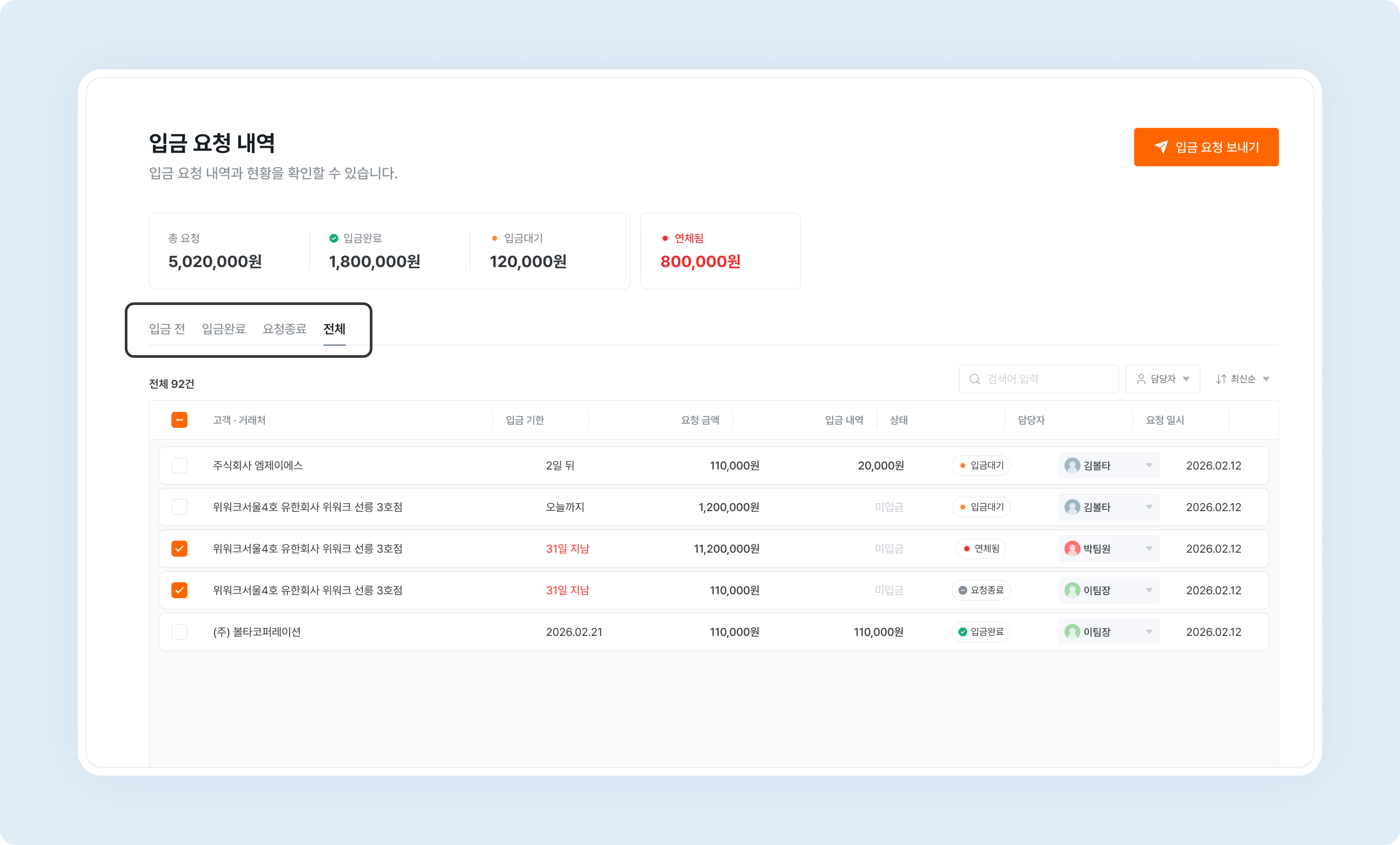Click the sort arrows icon next to 최신순

(x=1222, y=379)
